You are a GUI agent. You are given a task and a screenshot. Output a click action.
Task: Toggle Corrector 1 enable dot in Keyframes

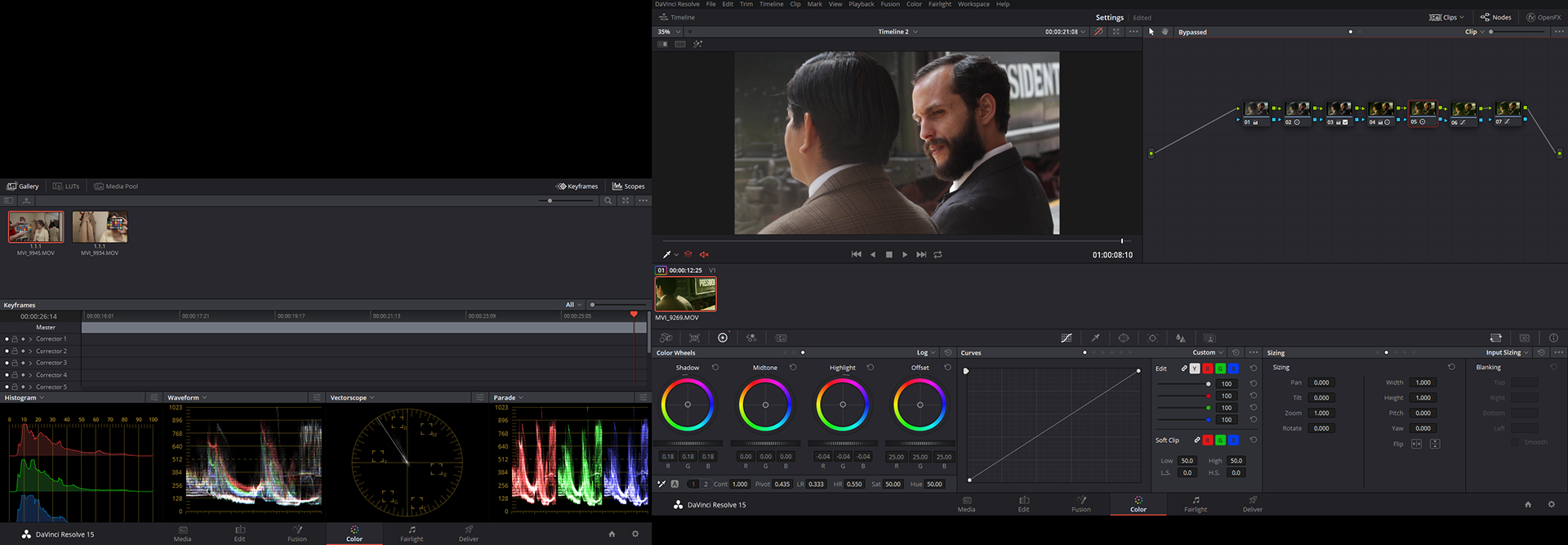point(7,339)
